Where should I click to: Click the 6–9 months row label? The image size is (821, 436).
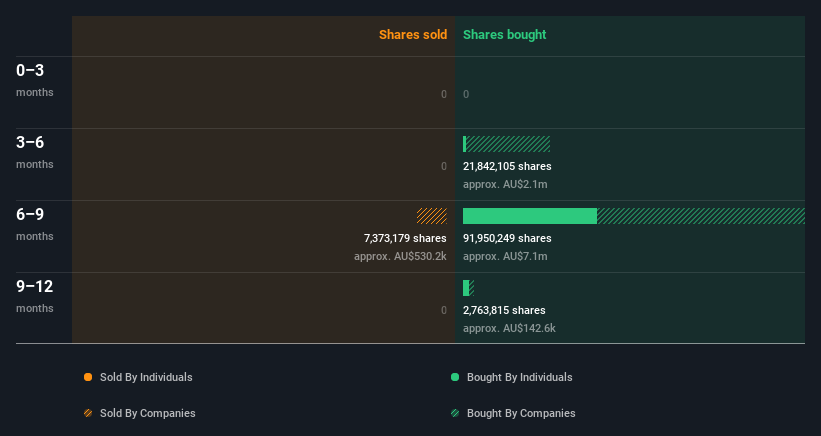point(35,224)
